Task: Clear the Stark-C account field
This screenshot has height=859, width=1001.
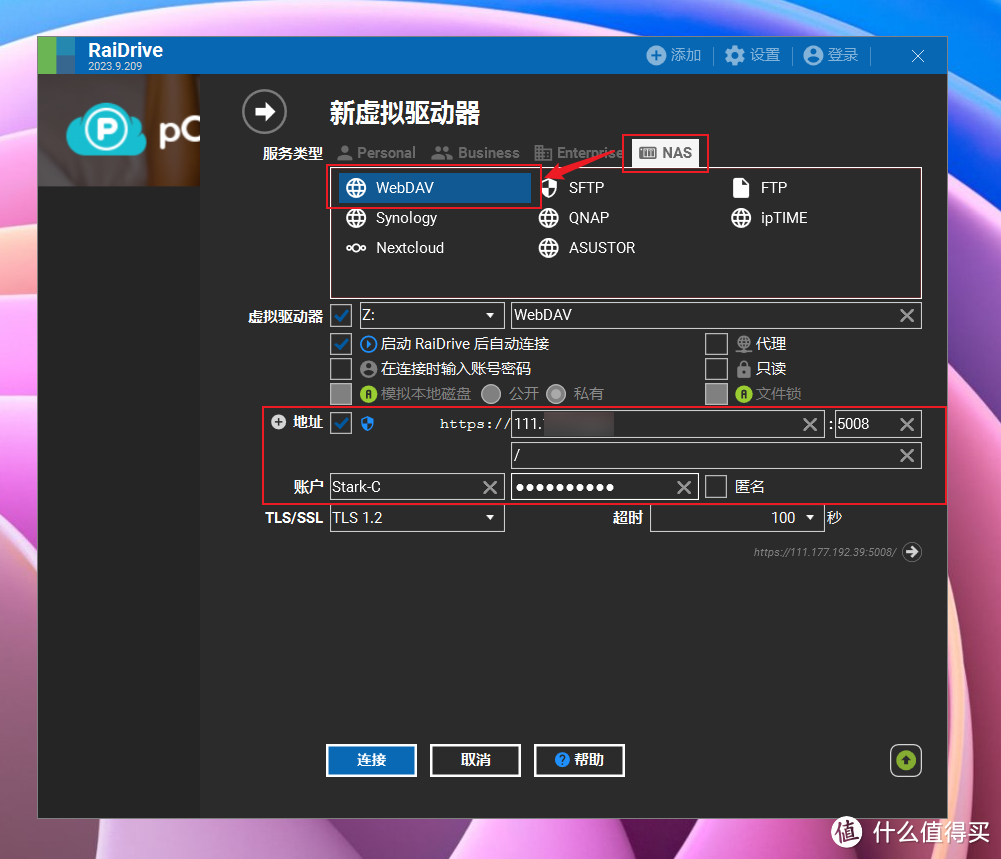Action: click(490, 488)
